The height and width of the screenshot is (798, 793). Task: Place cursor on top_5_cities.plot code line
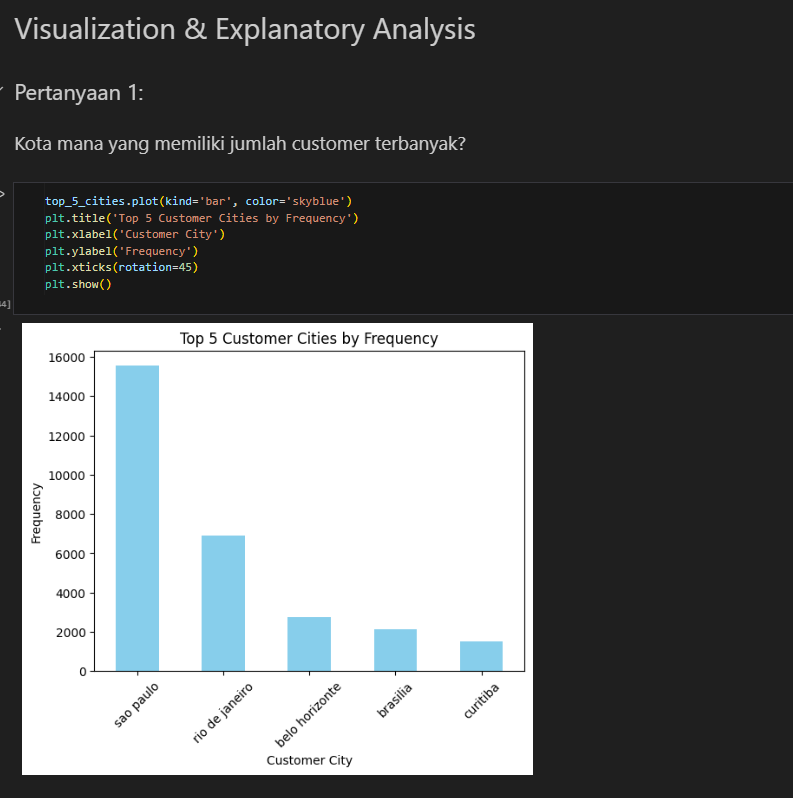(x=198, y=201)
